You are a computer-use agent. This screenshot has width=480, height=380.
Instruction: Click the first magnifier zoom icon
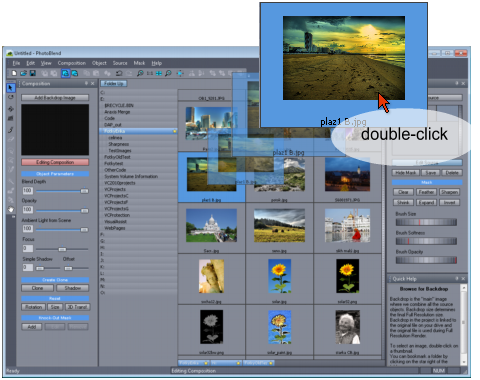[140, 73]
